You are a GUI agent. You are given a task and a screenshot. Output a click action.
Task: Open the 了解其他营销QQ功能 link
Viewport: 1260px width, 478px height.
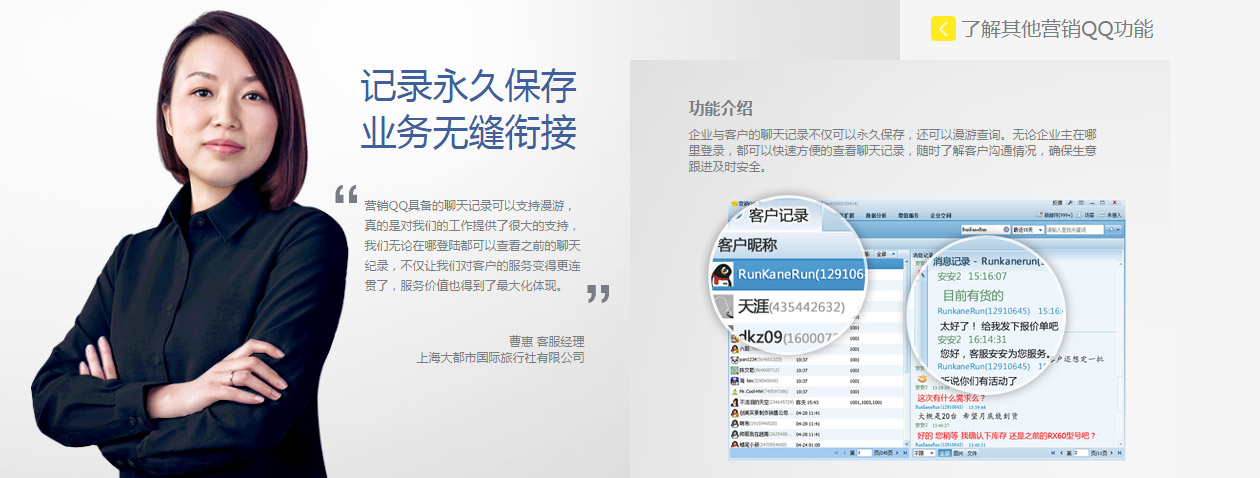pos(1057,29)
